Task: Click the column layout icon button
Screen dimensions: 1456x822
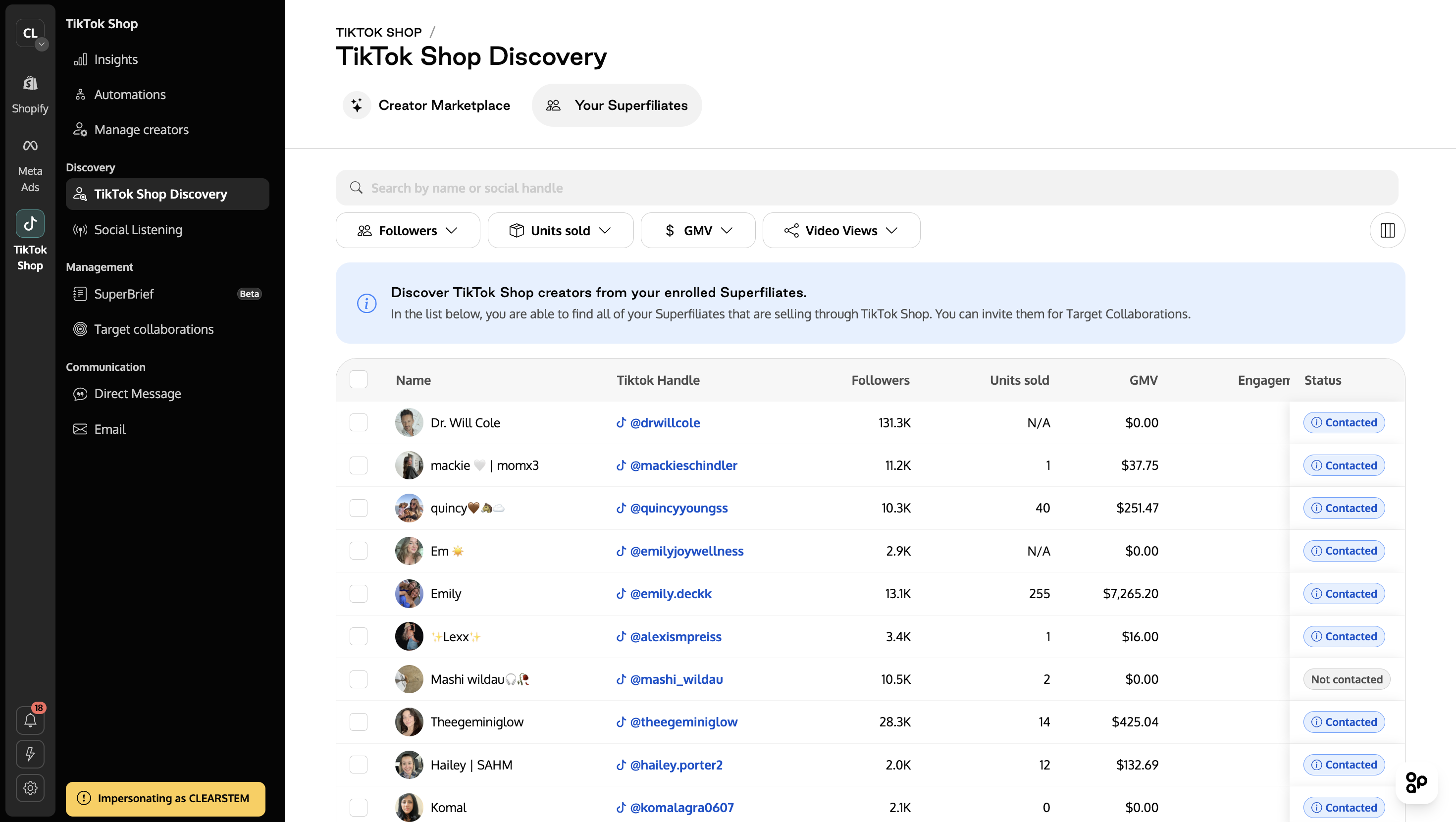Action: (x=1387, y=230)
